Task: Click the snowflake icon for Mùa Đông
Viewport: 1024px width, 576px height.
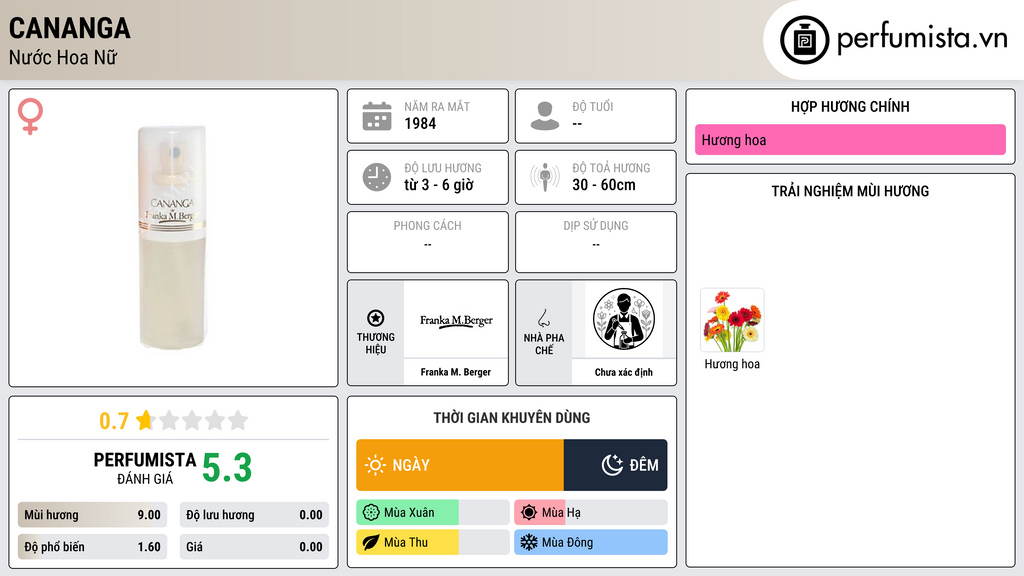Action: click(529, 542)
